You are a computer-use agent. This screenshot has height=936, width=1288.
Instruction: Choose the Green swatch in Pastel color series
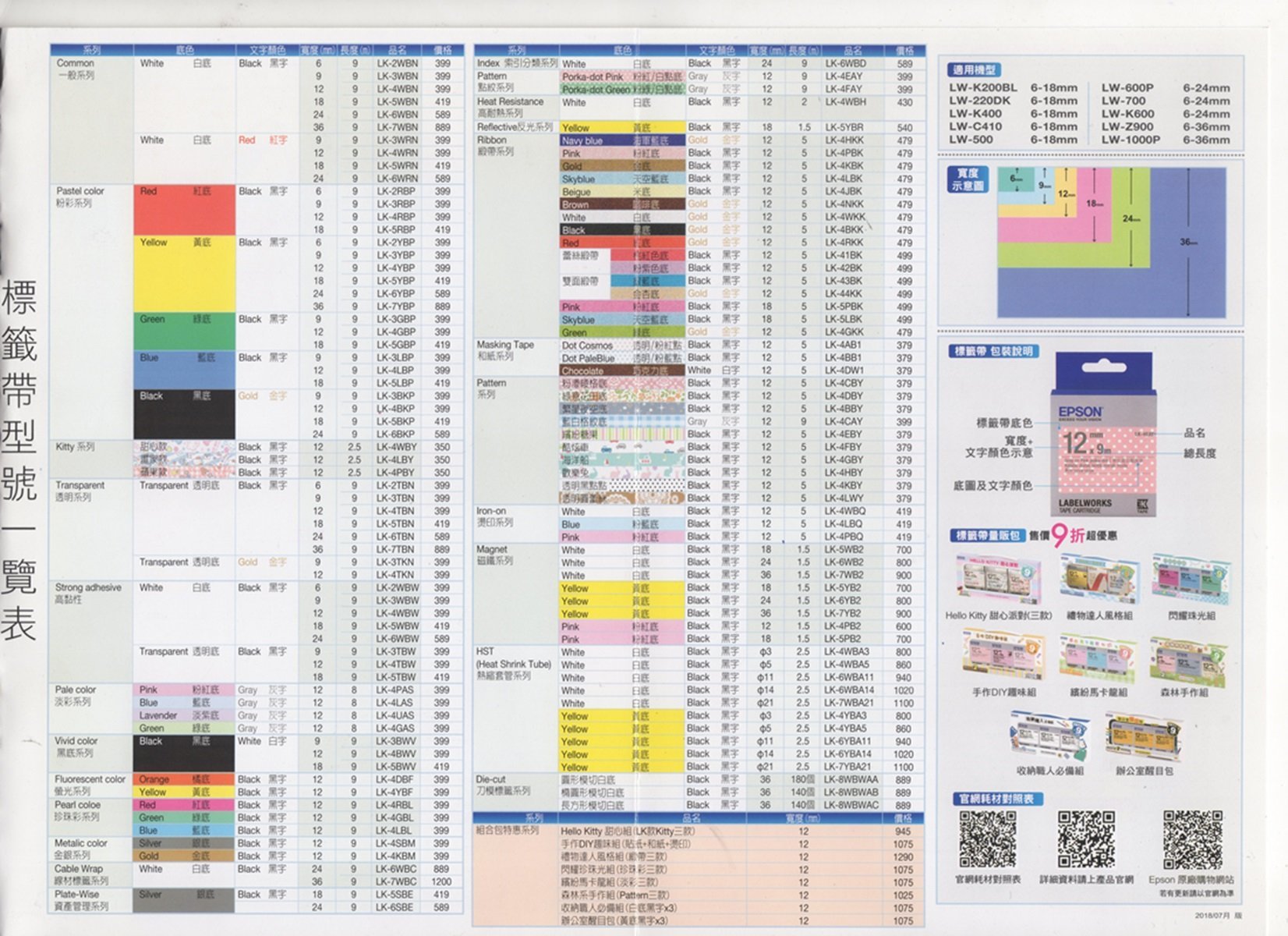pos(184,331)
